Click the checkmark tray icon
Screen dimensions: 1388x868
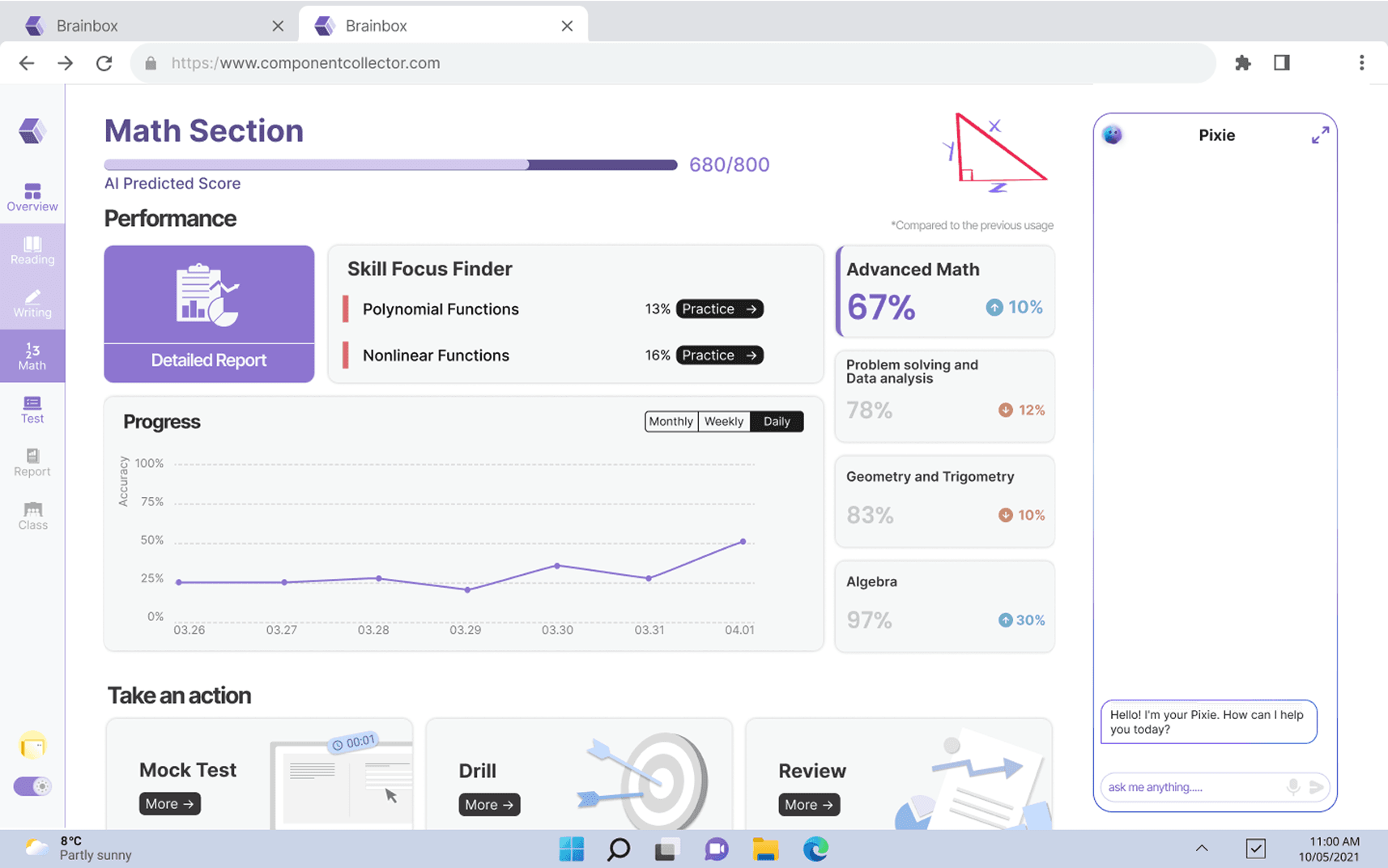[x=1255, y=849]
